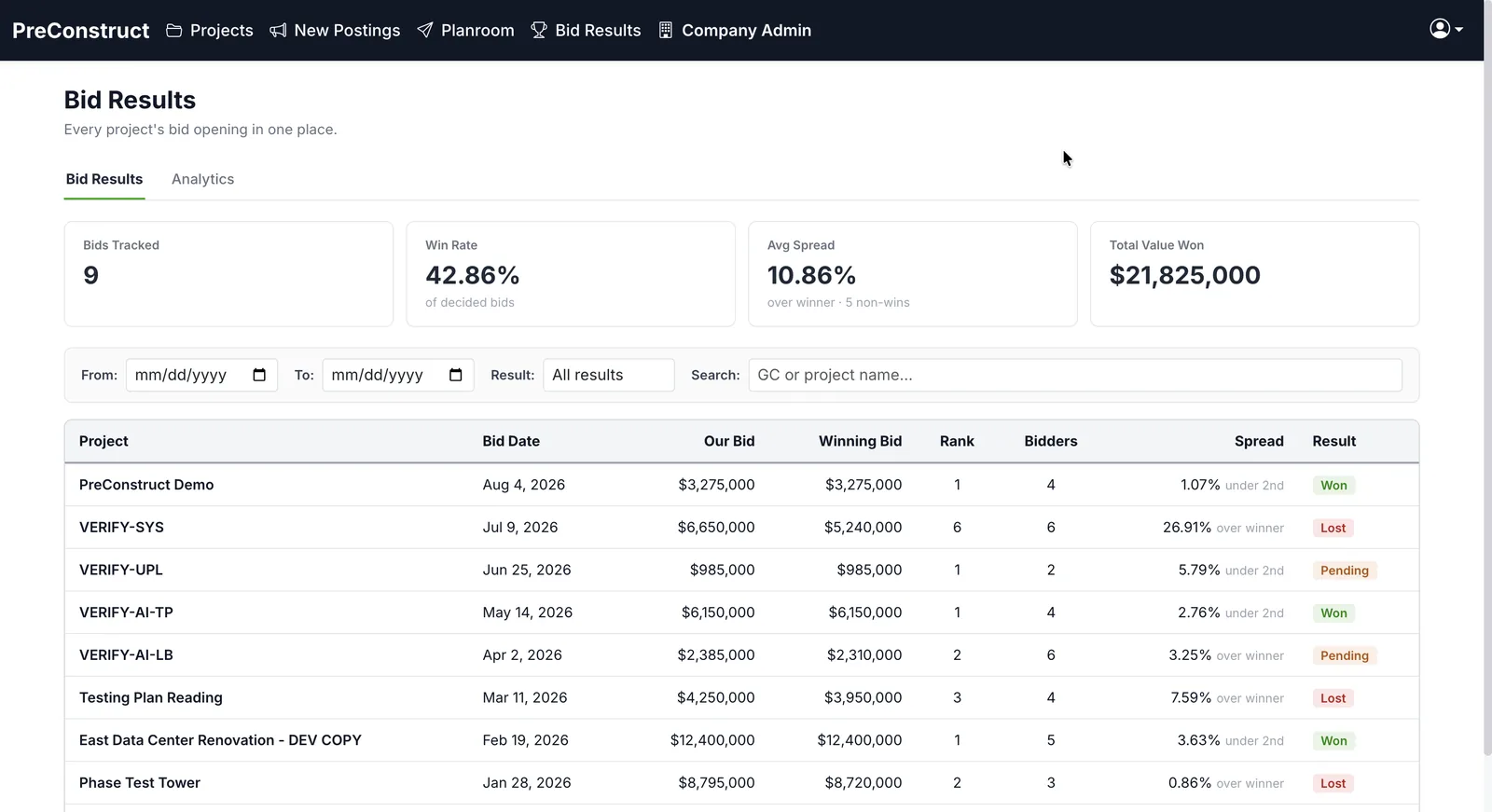Click the Won badge for VERIFY-AI-TP
The height and width of the screenshot is (812, 1492).
[x=1333, y=612]
